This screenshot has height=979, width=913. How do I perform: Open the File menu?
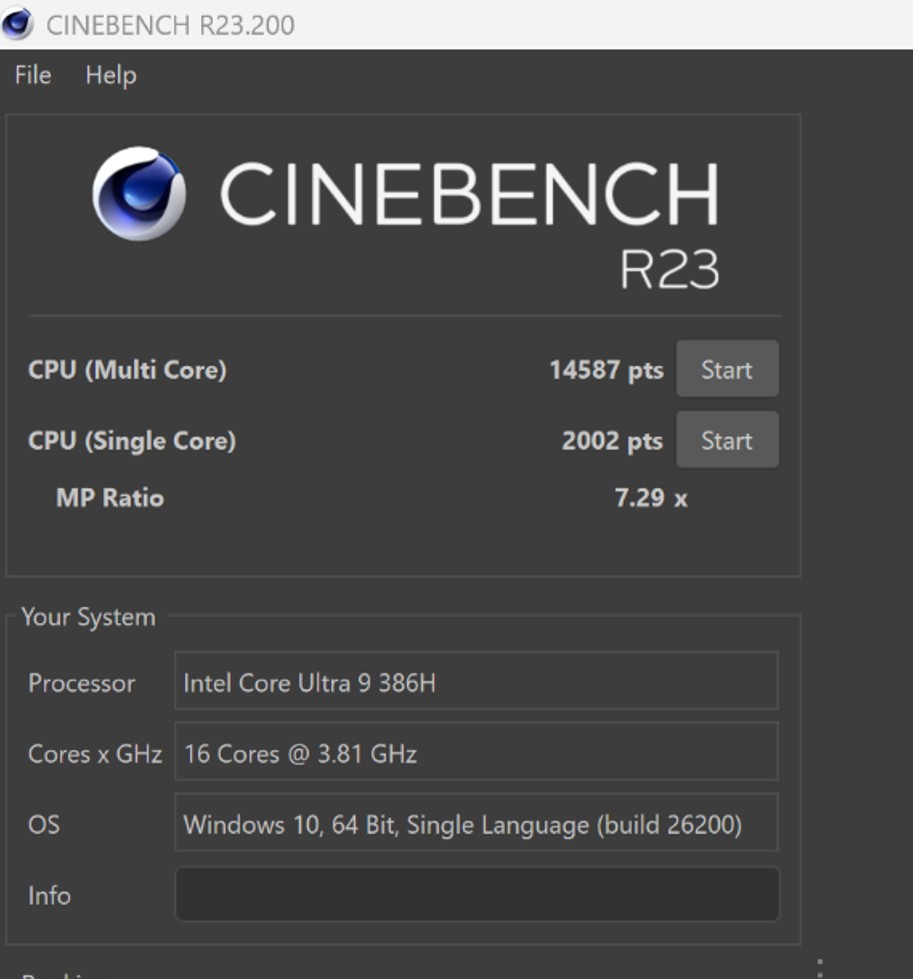coord(33,75)
